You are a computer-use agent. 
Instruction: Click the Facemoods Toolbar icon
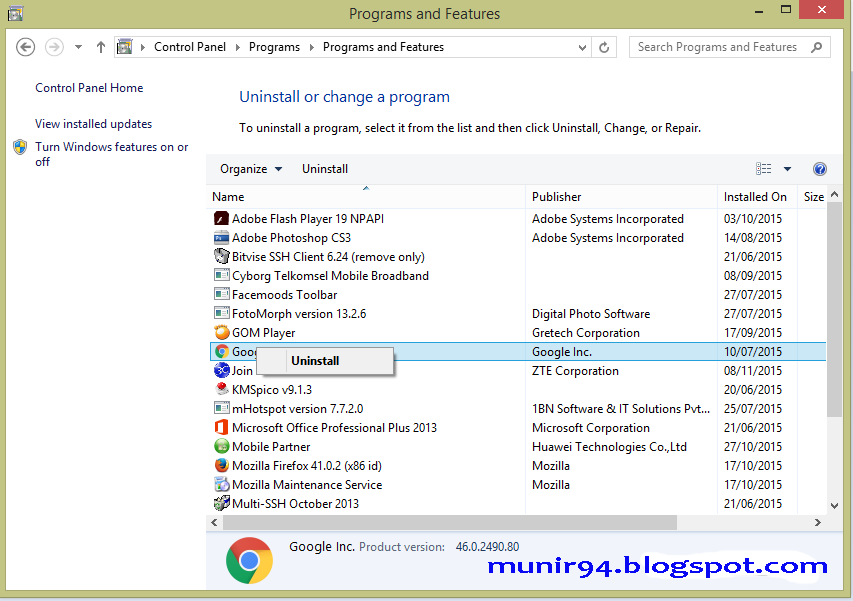[221, 295]
